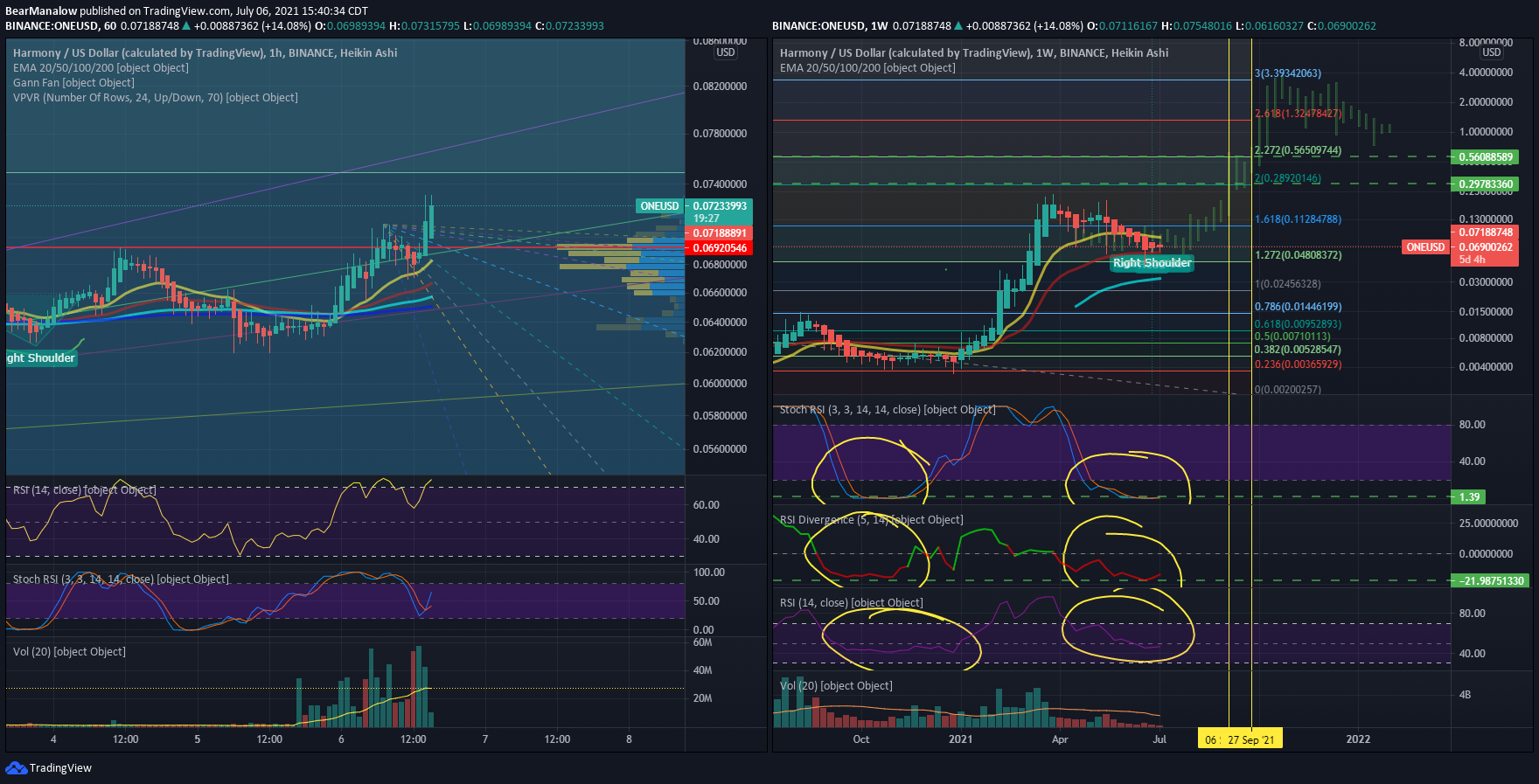
Task: Click the 0.56088589 green price label
Action: 1485,157
